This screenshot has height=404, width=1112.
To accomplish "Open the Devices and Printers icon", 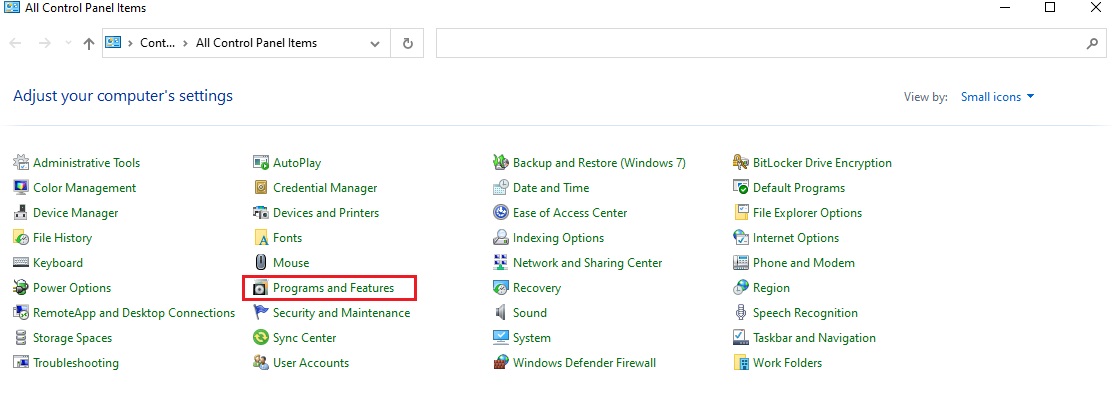I will 261,213.
